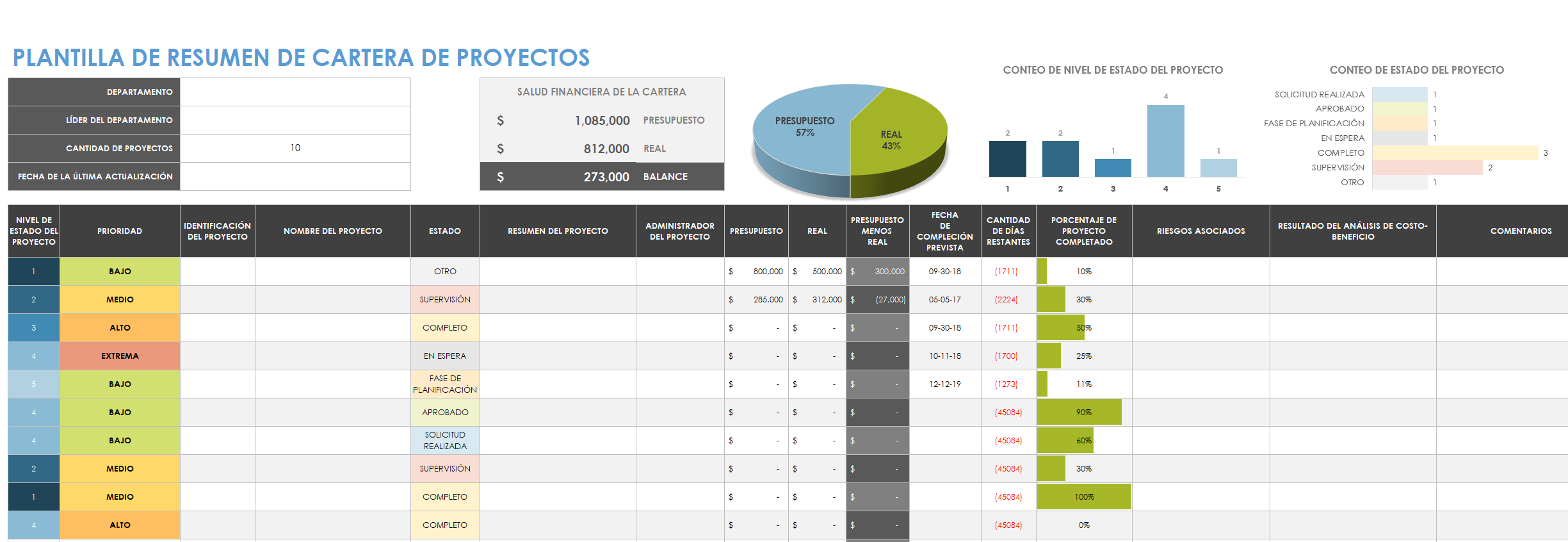Image resolution: width=1568 pixels, height=542 pixels.
Task: Click the PRESUPUESTO total 1,085,000
Action: tap(602, 120)
